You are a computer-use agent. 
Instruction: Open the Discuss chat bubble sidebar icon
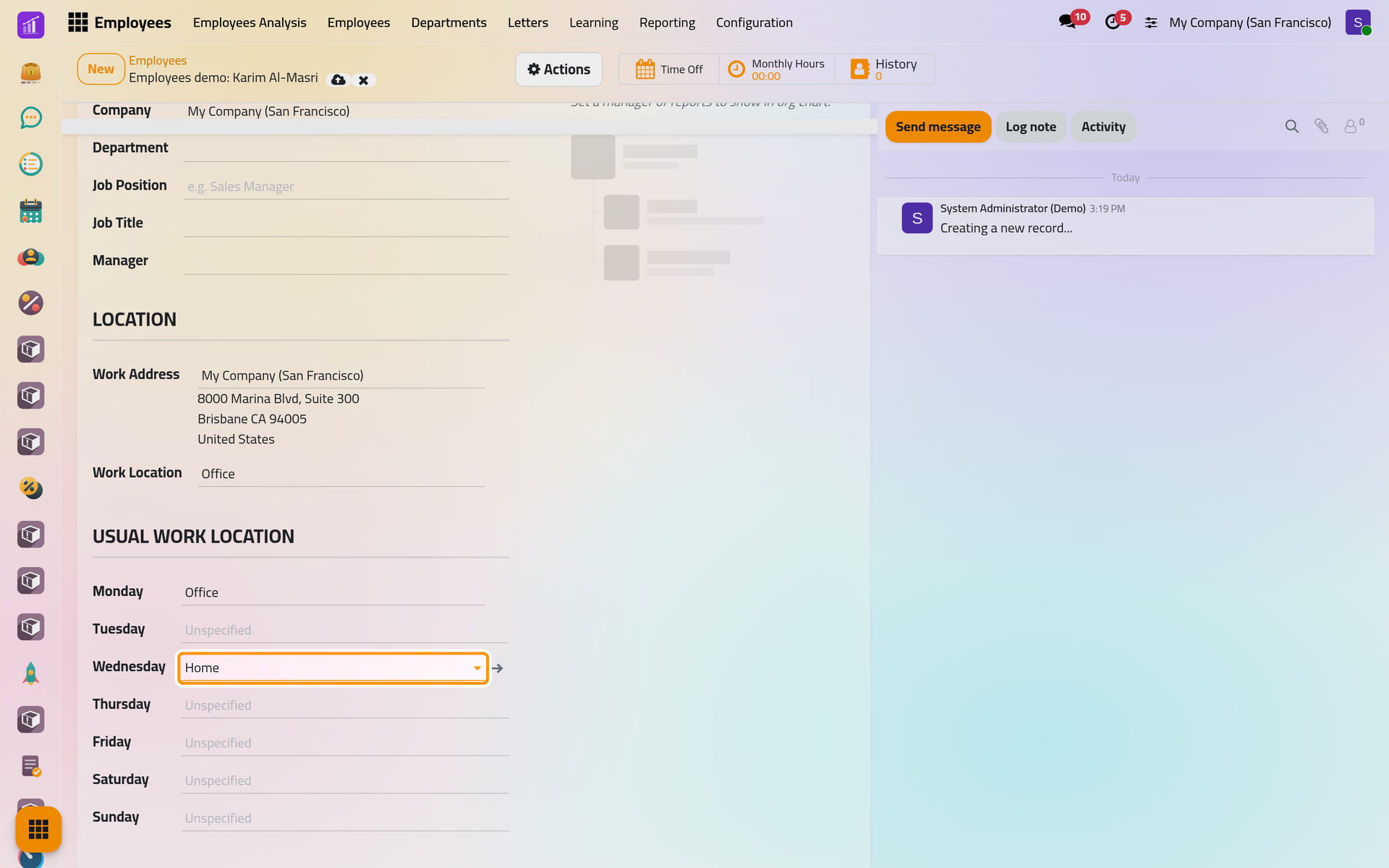pos(31,118)
